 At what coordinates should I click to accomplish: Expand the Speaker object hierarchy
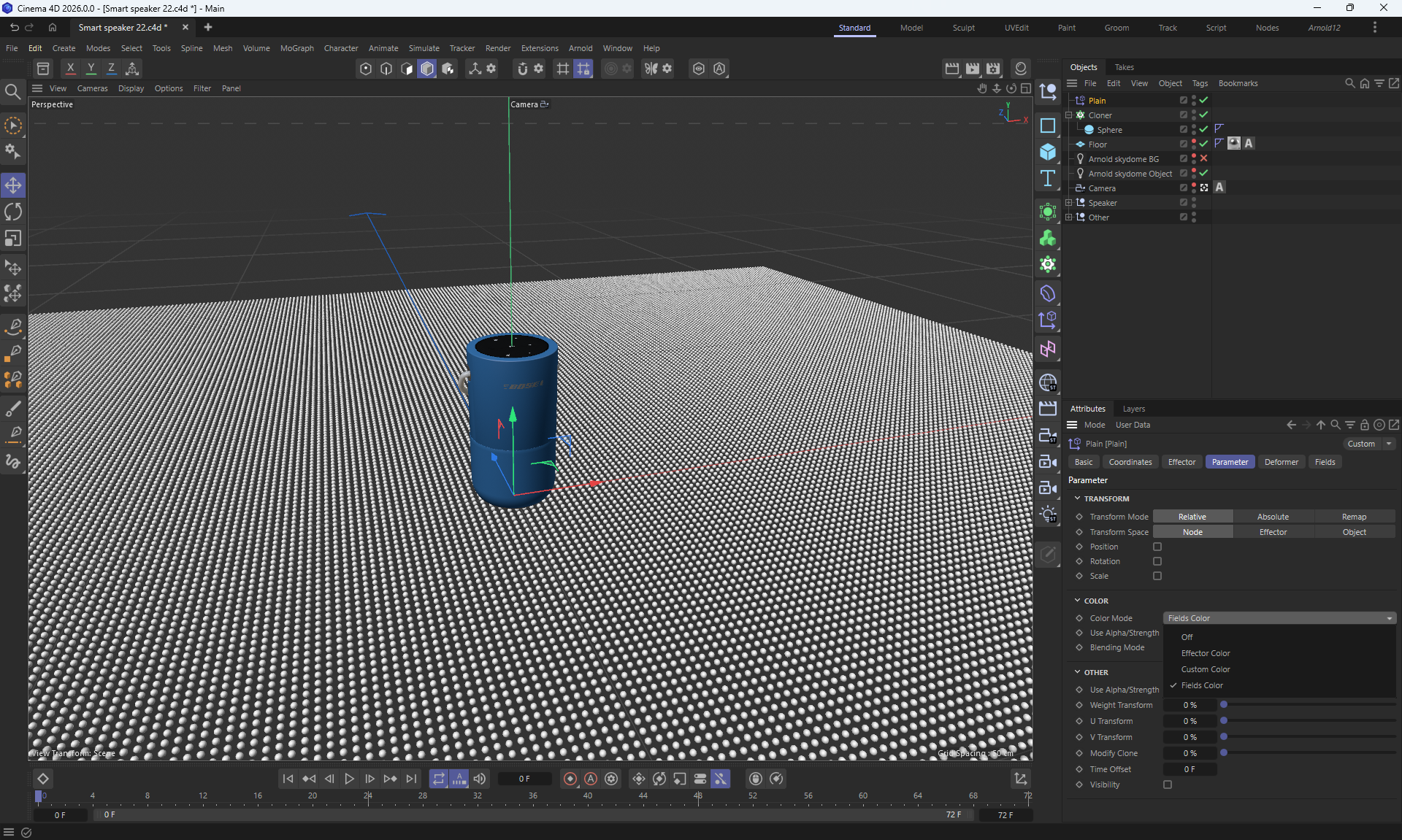point(1069,203)
